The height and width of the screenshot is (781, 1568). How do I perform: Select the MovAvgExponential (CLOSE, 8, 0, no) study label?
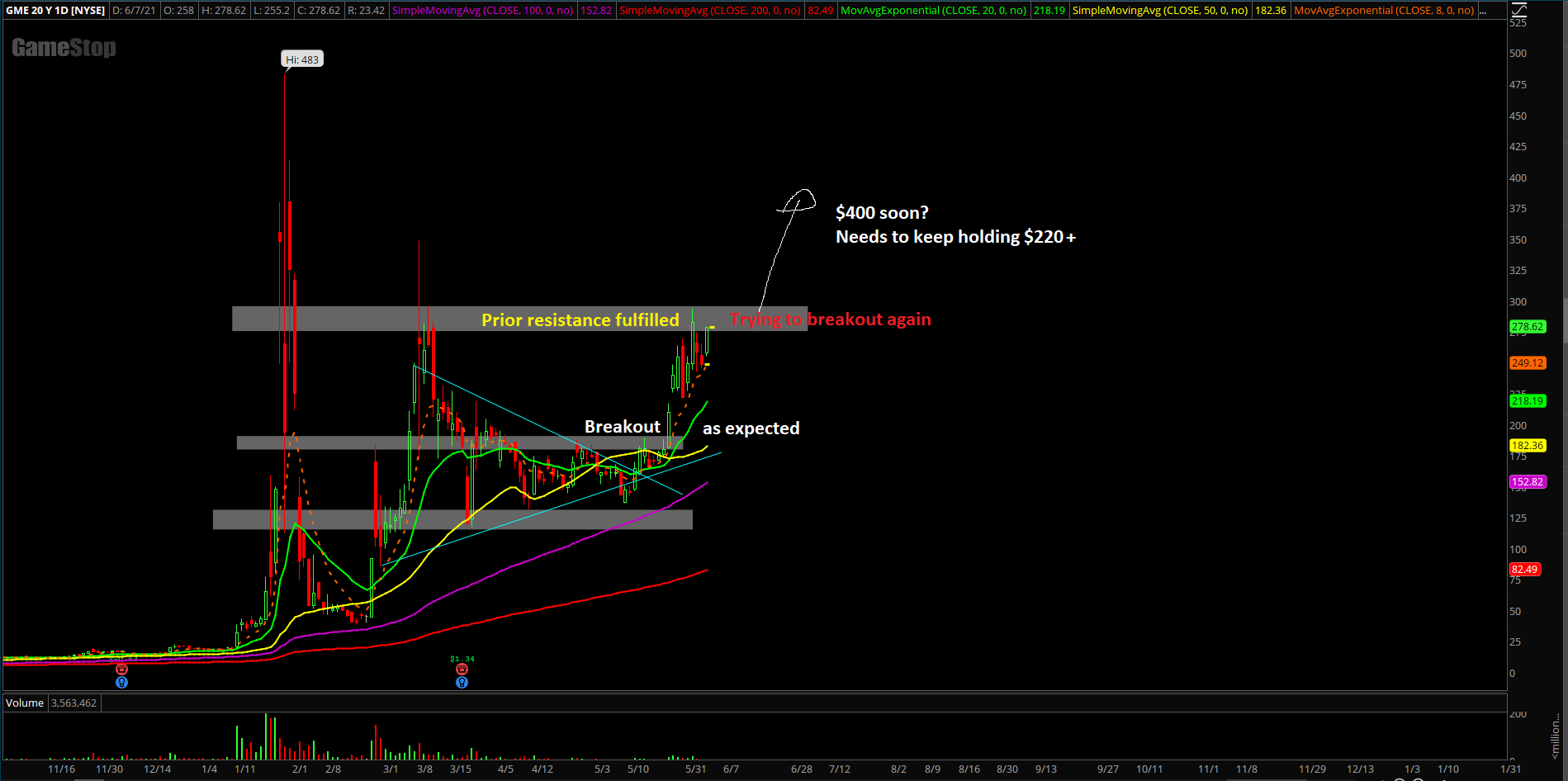click(x=1384, y=11)
